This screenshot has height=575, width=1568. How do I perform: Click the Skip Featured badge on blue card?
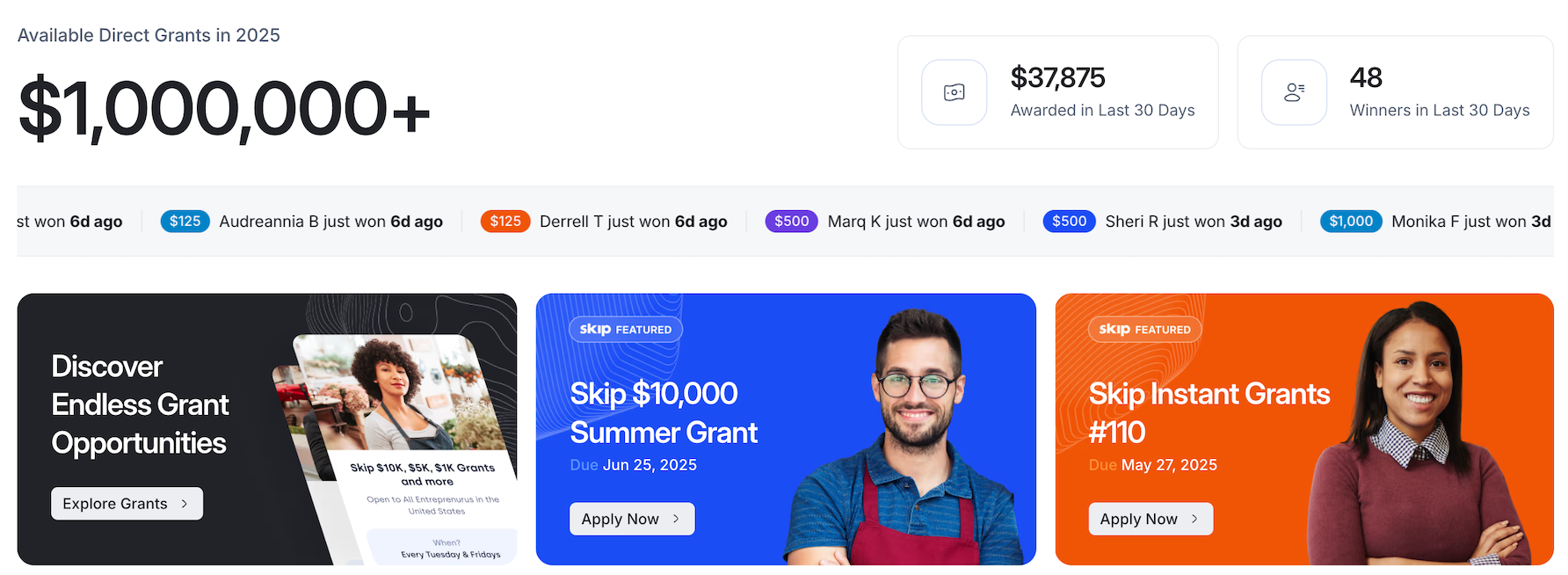click(626, 330)
